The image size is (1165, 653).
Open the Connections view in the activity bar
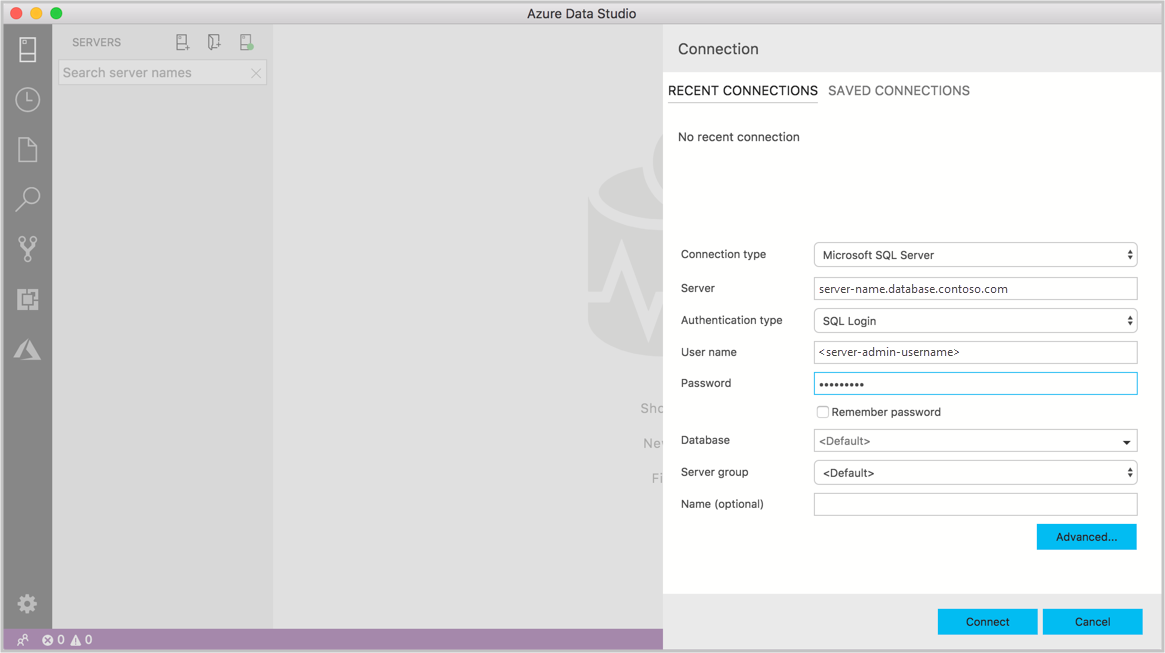point(27,49)
